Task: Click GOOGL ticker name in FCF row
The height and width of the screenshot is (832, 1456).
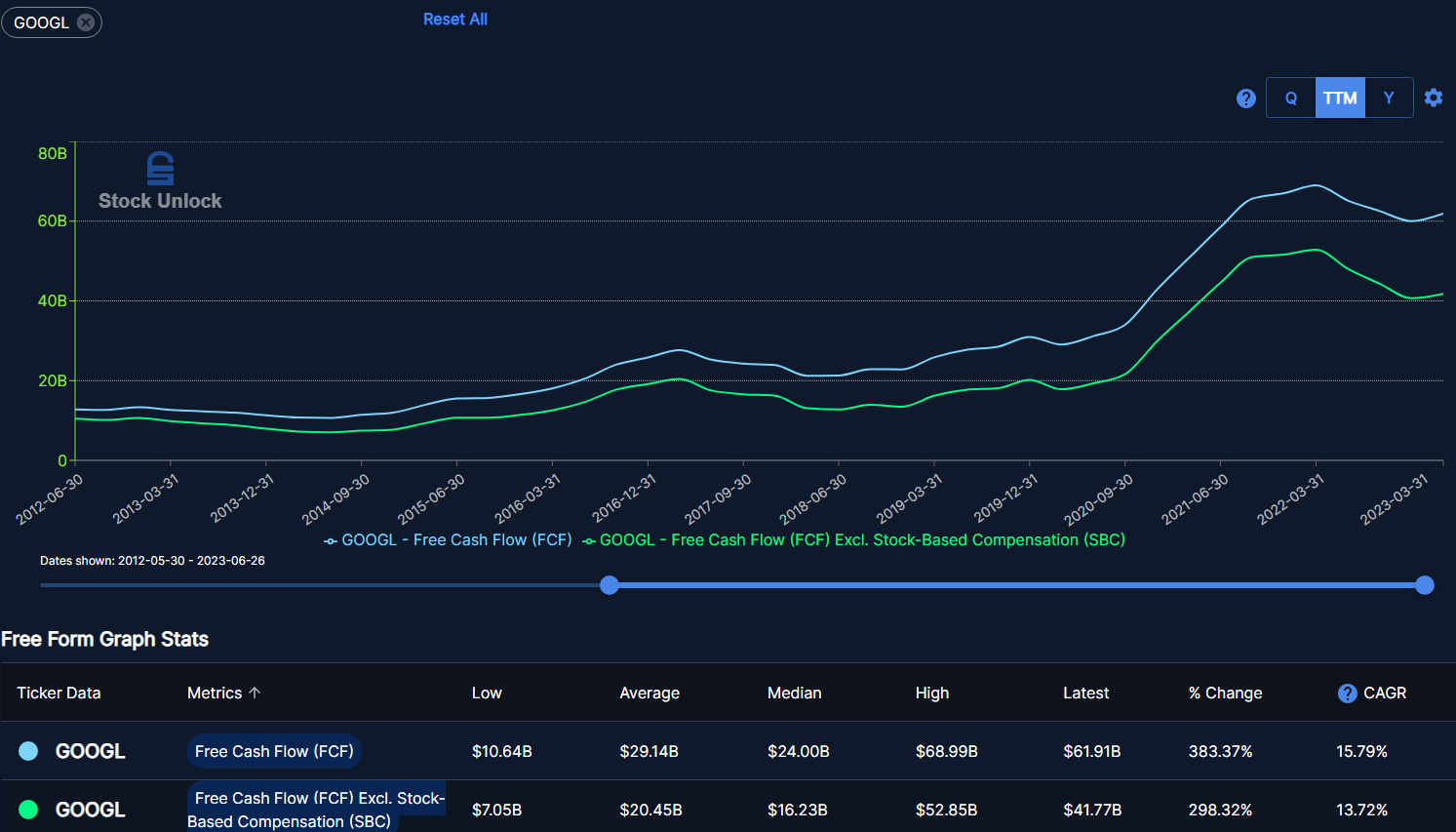Action: (x=91, y=751)
